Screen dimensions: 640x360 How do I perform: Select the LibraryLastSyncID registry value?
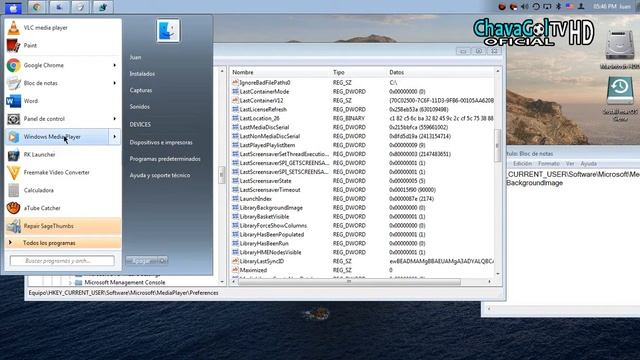[262, 261]
